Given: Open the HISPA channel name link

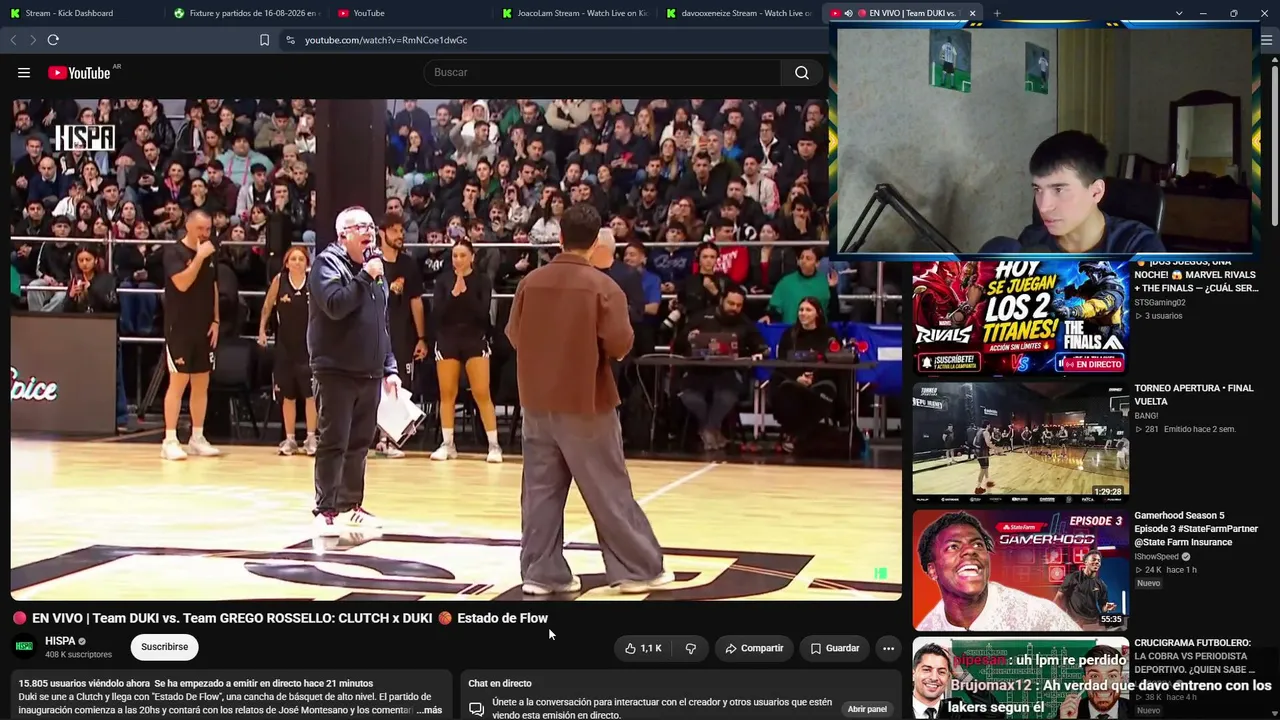Looking at the screenshot, I should point(60,641).
